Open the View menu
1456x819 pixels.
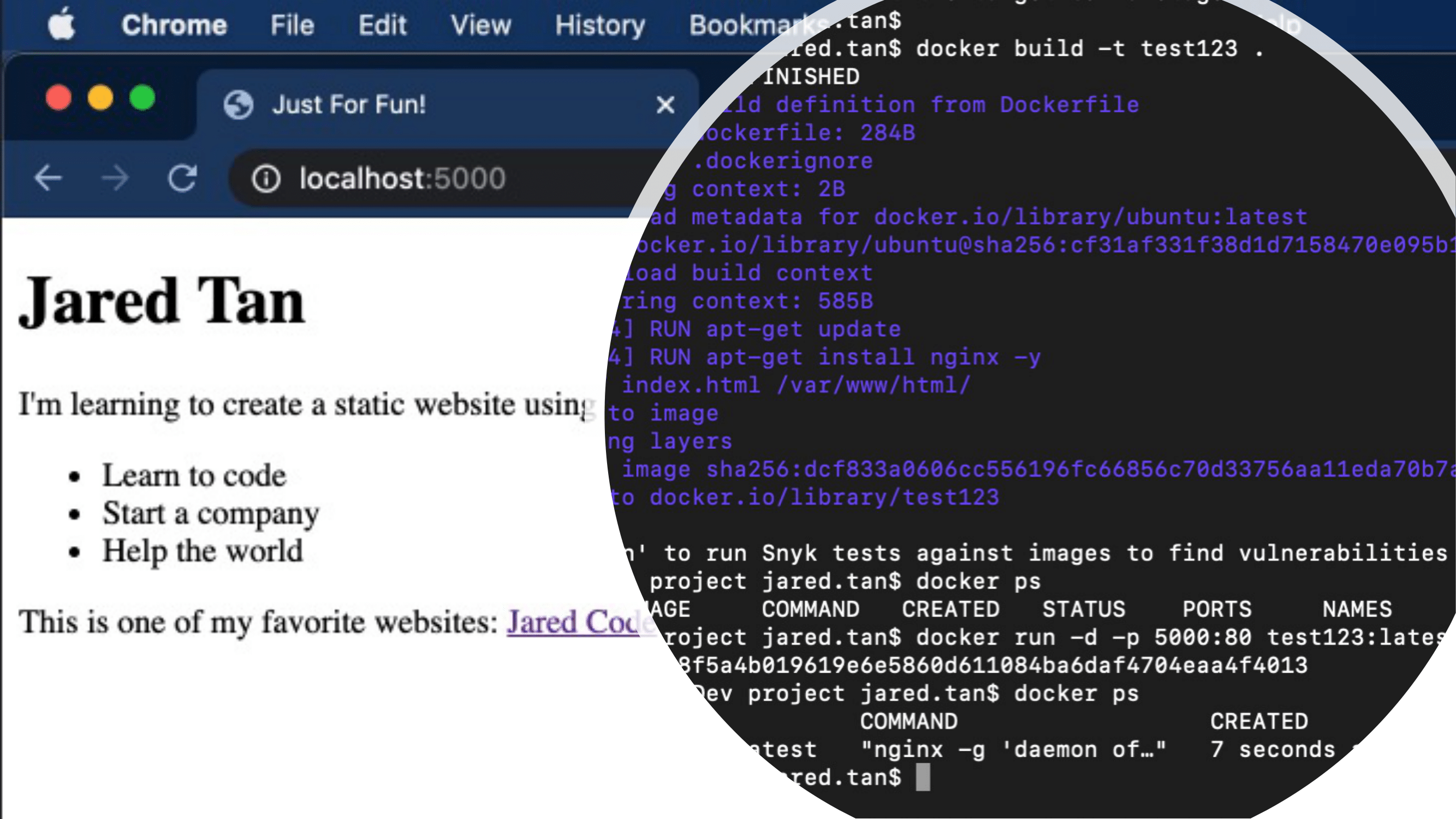480,26
